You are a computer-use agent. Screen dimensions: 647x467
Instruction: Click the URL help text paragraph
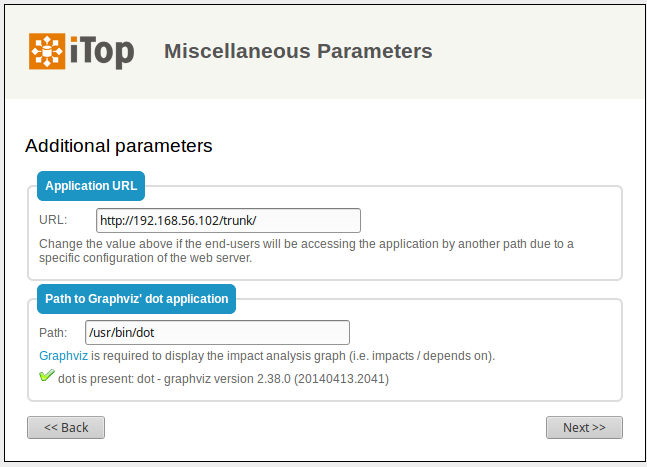click(x=306, y=250)
